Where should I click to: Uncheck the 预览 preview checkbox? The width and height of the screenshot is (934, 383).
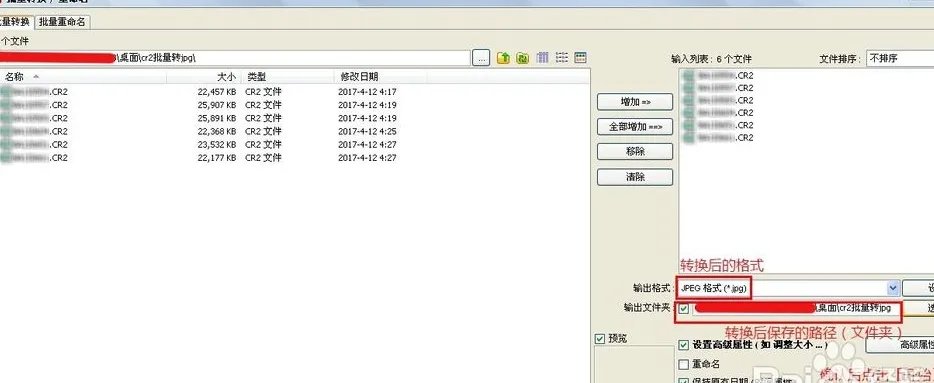point(600,339)
